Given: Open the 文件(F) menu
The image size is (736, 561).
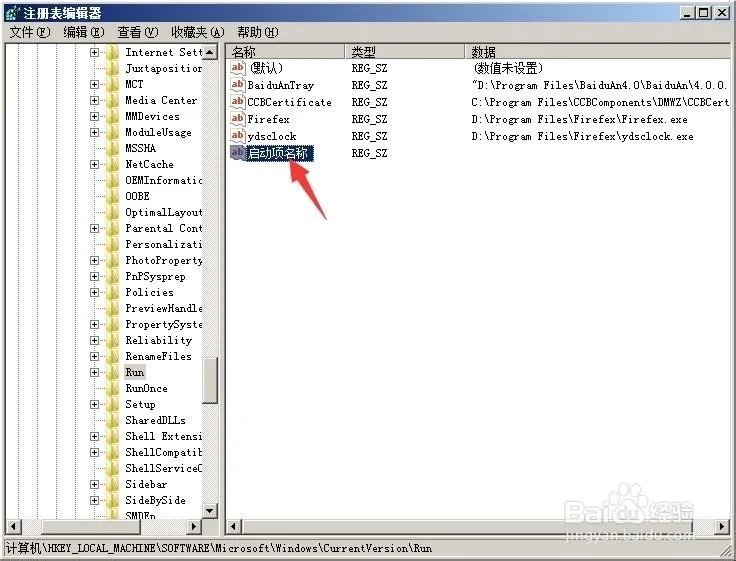Looking at the screenshot, I should [30, 32].
